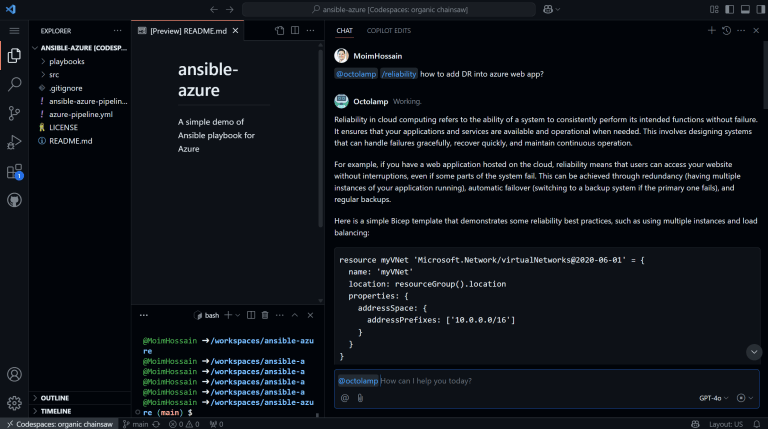Go back with the left arrow
Viewport: 768px width, 429px height.
click(214, 9)
